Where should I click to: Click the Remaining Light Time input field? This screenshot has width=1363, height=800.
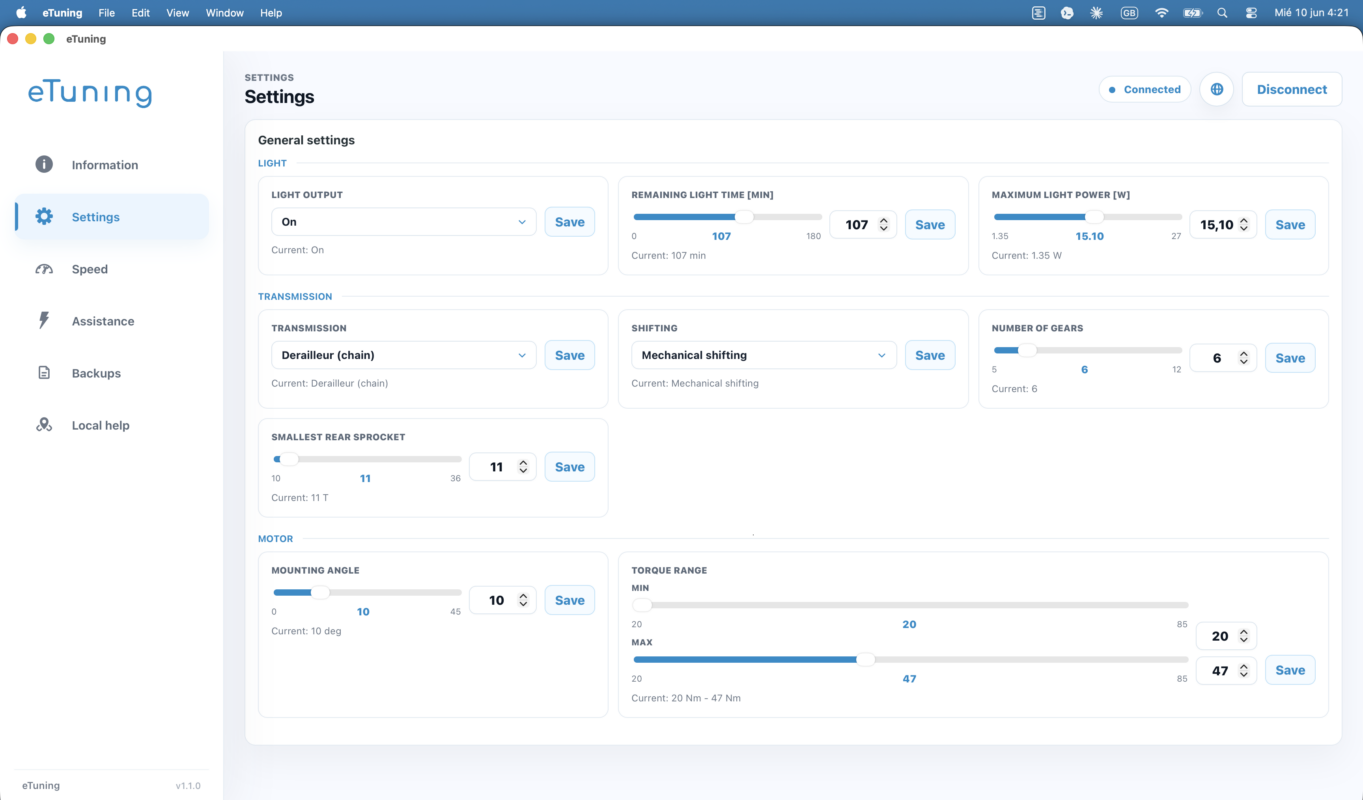click(x=863, y=225)
